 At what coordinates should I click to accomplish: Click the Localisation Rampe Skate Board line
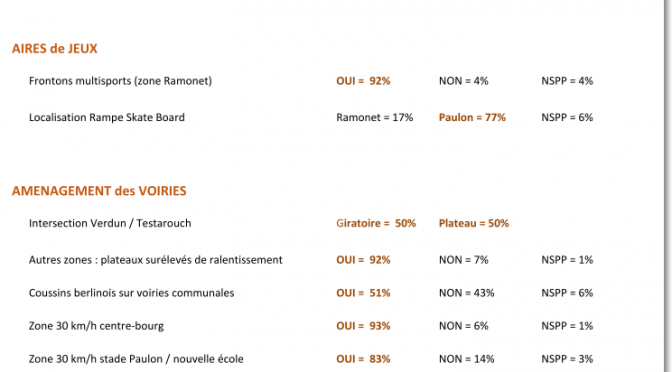107,117
